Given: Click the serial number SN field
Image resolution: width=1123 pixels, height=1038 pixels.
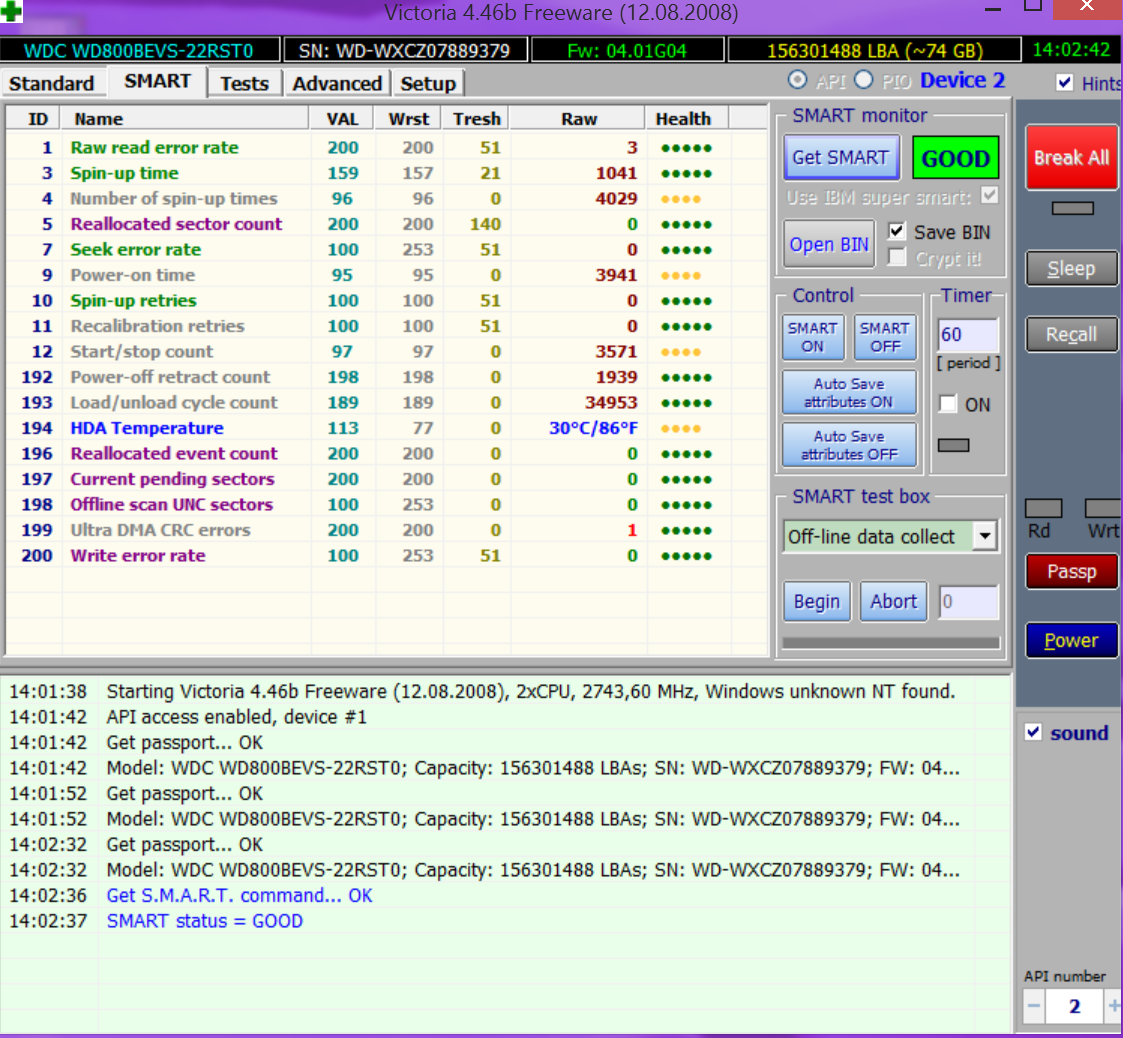Looking at the screenshot, I should point(405,51).
